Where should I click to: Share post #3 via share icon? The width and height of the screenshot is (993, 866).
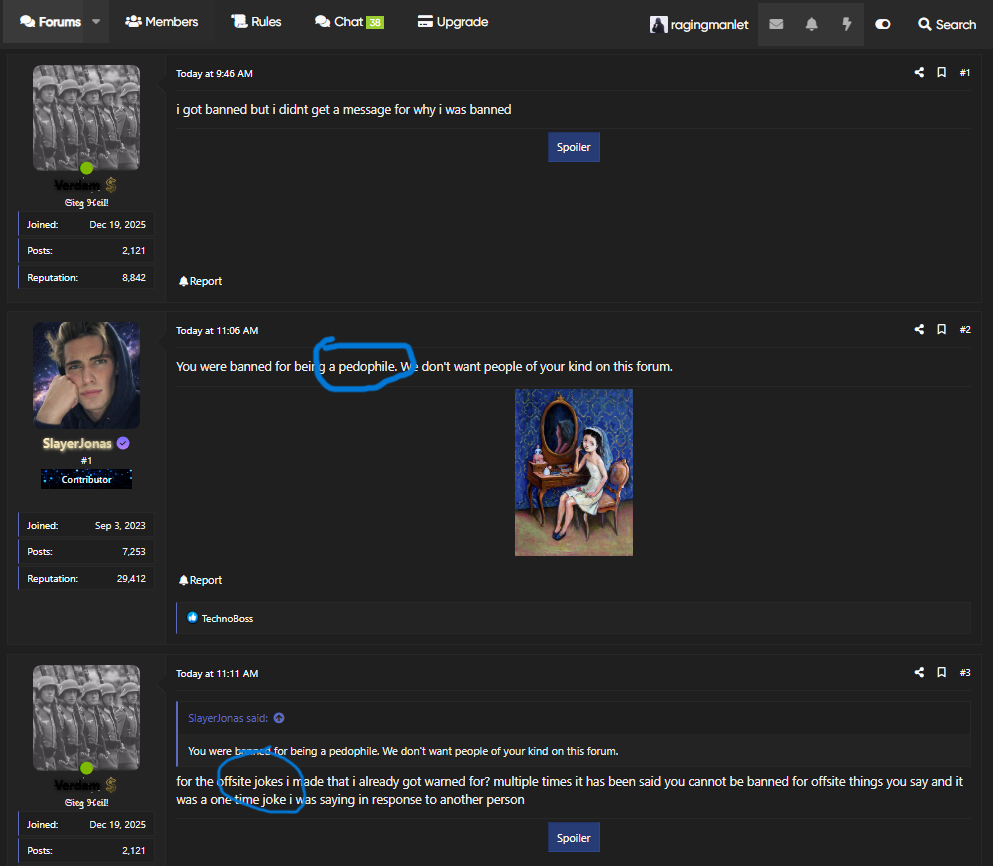tap(919, 673)
